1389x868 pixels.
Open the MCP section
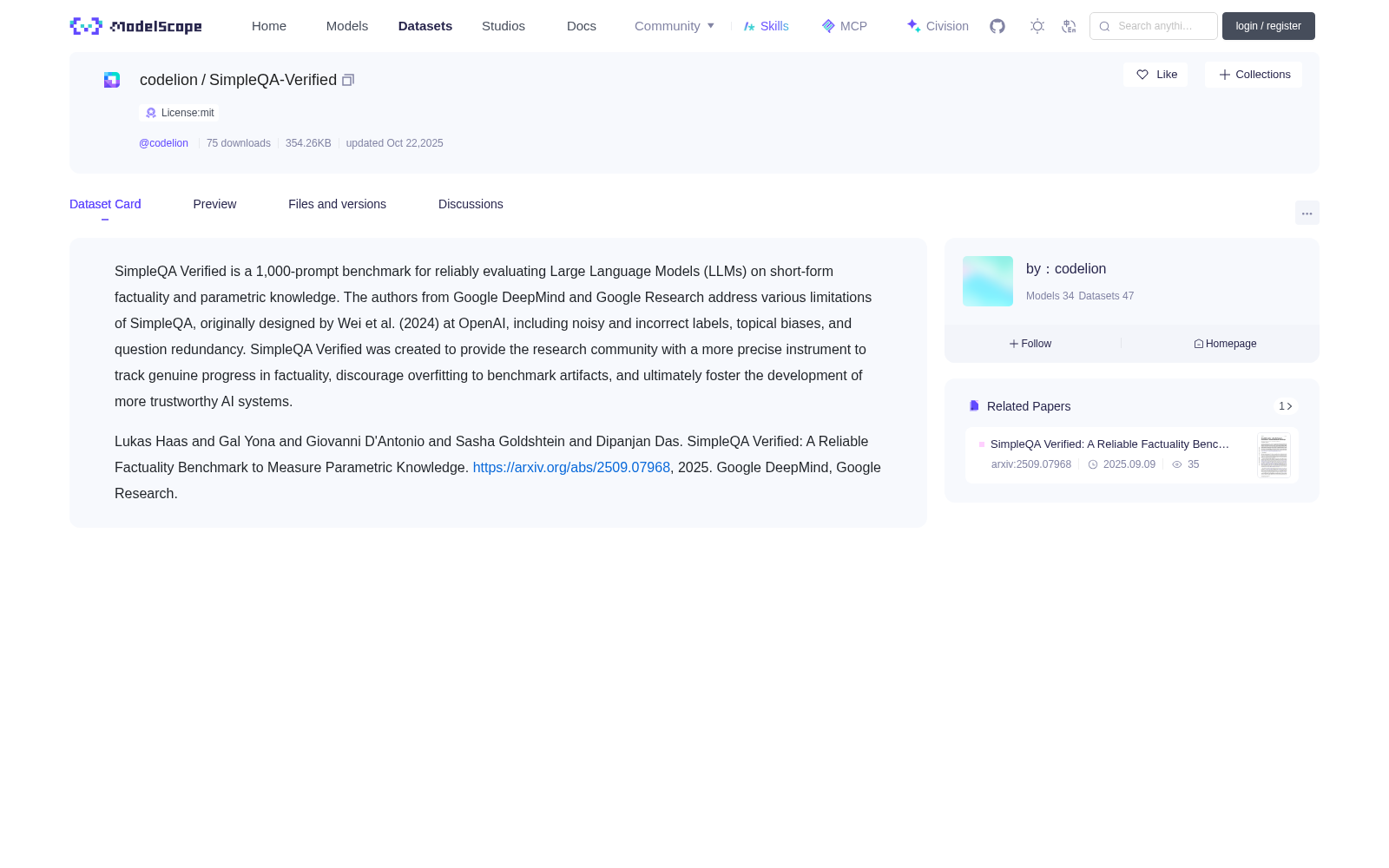click(x=844, y=26)
